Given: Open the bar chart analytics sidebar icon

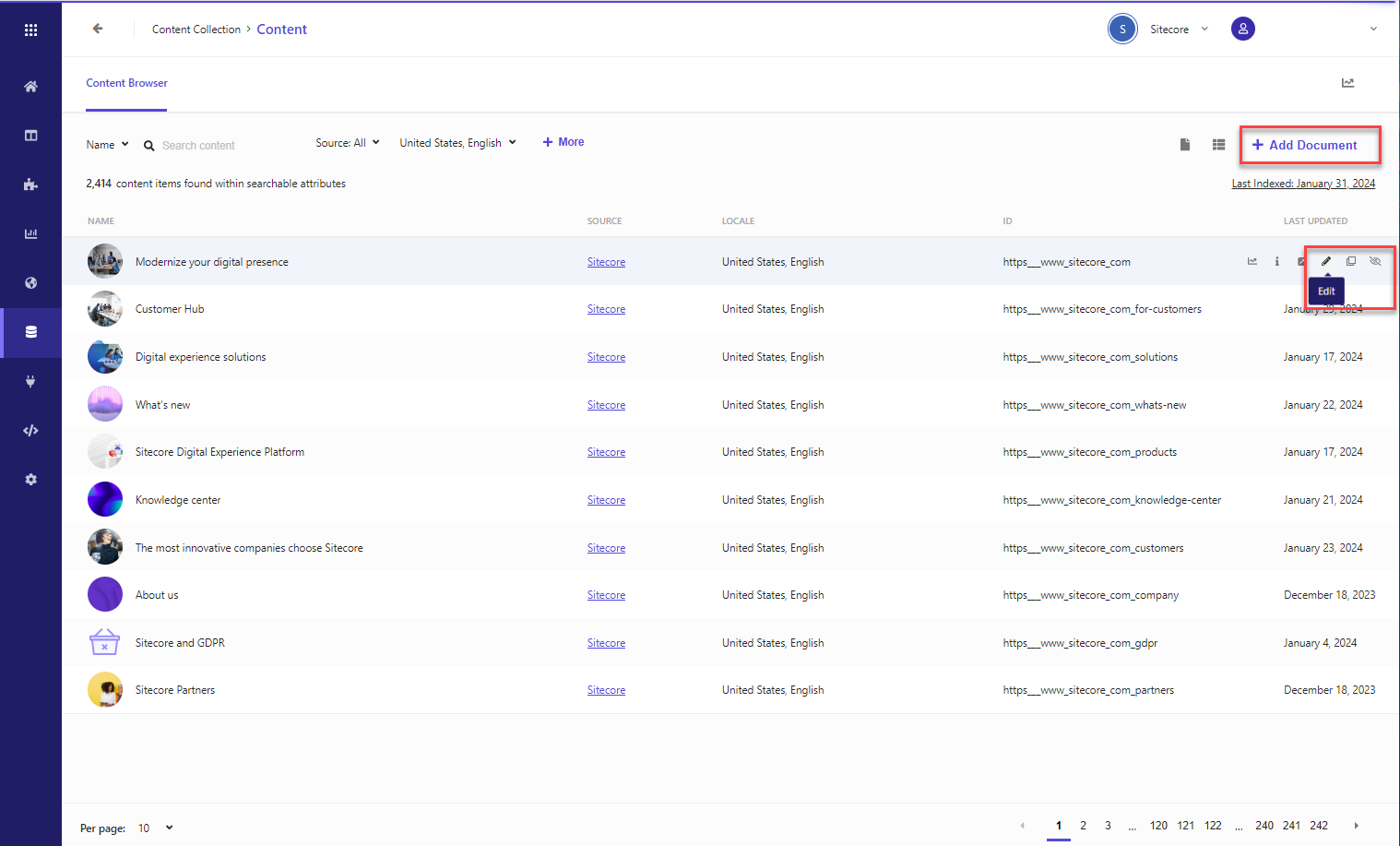Looking at the screenshot, I should 30,233.
